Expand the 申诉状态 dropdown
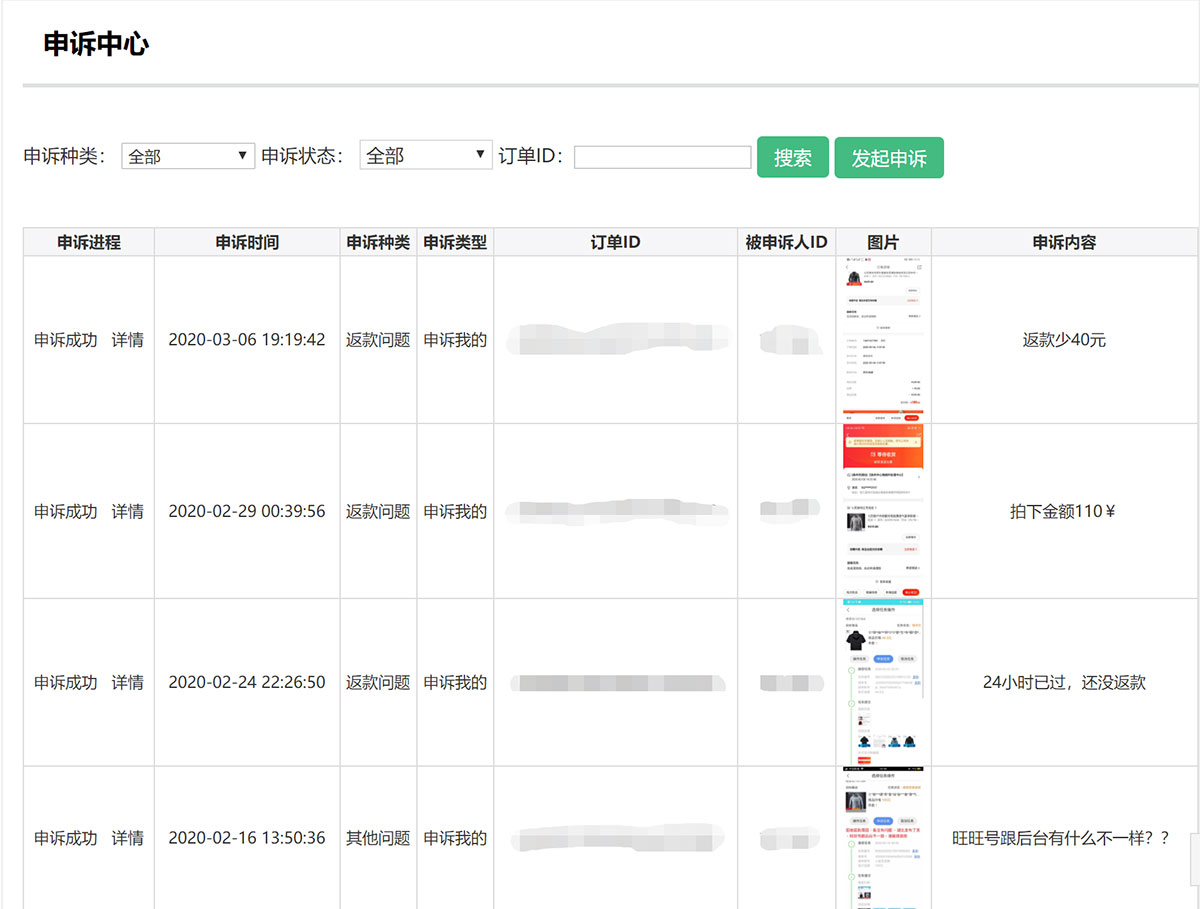1200x909 pixels. [x=426, y=156]
